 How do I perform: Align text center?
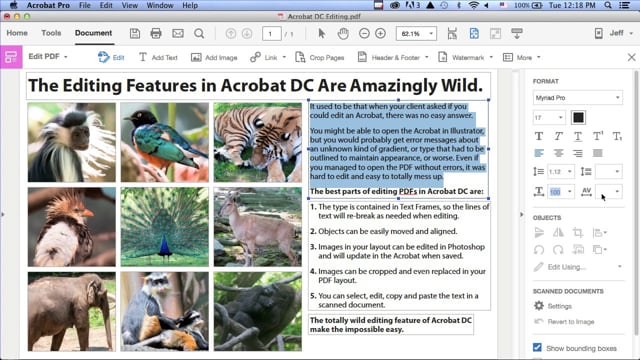(558, 153)
